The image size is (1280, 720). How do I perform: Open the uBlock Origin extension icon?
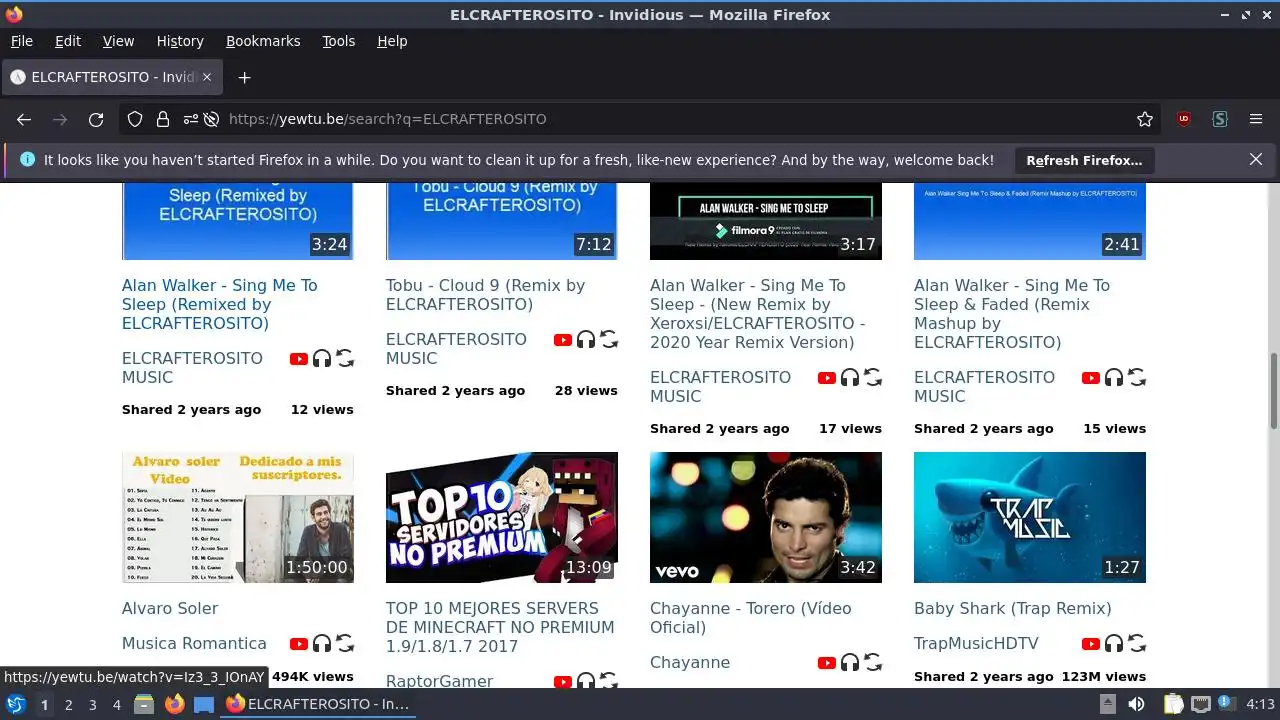pyautogui.click(x=1184, y=119)
